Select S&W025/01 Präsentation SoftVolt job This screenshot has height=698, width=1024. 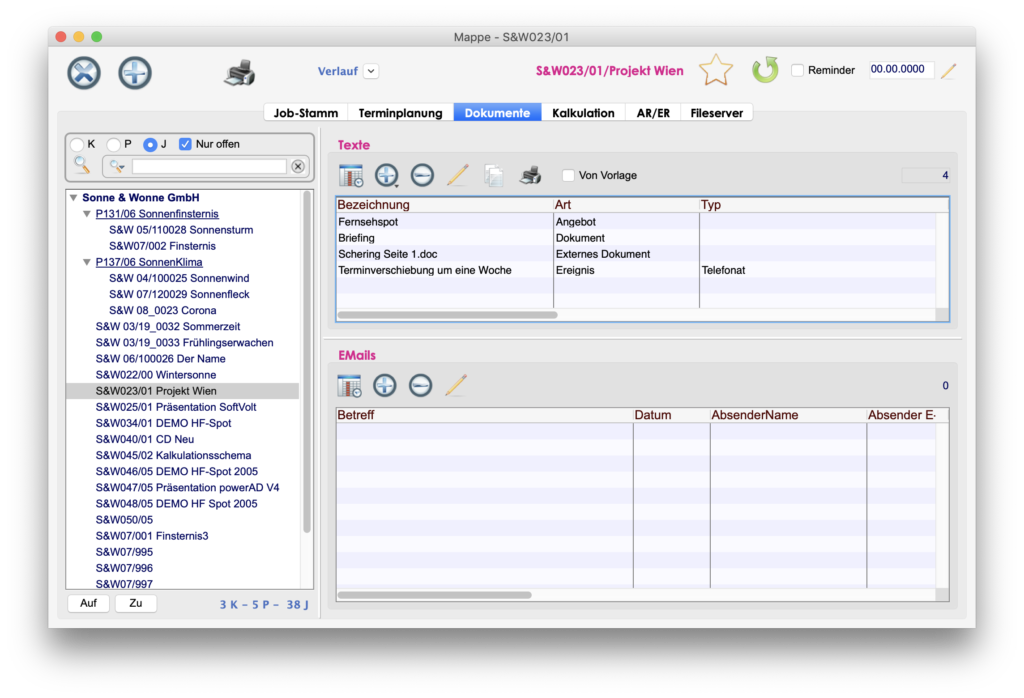coord(176,407)
